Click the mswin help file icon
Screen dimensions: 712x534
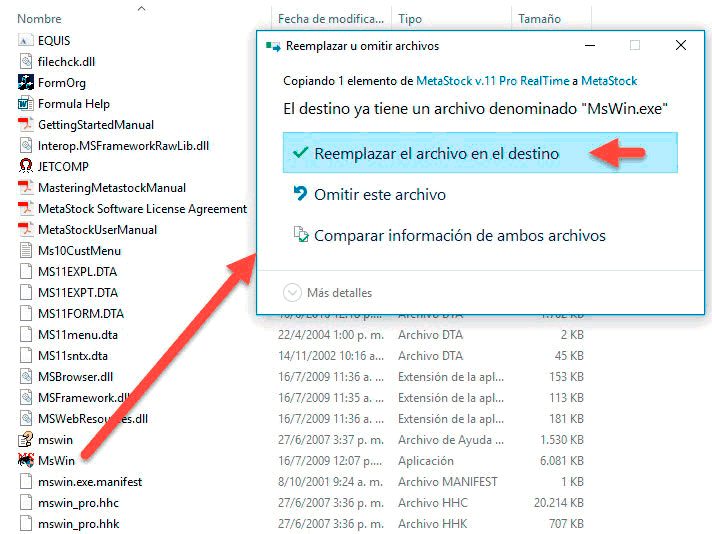point(26,439)
